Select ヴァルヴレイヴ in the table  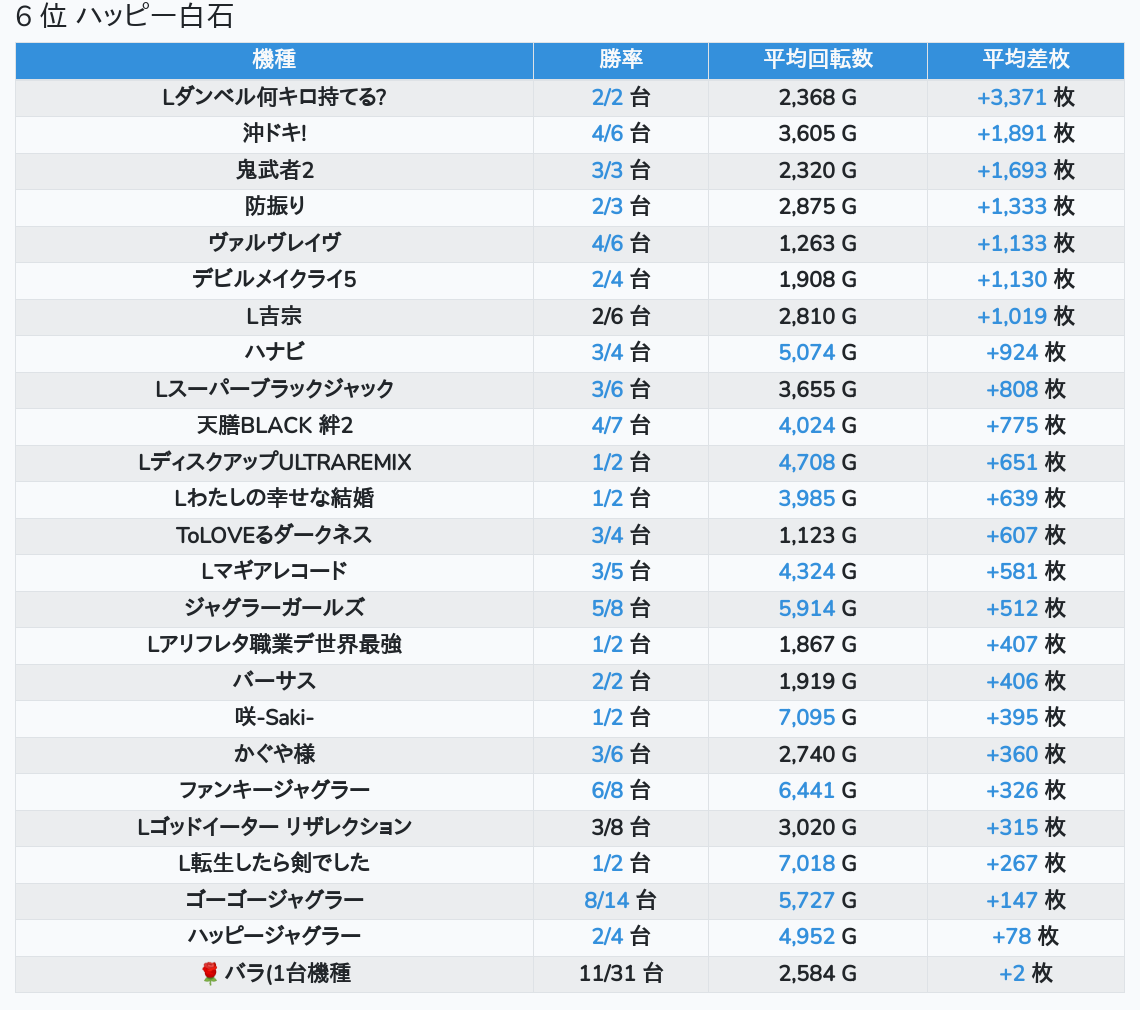point(274,243)
